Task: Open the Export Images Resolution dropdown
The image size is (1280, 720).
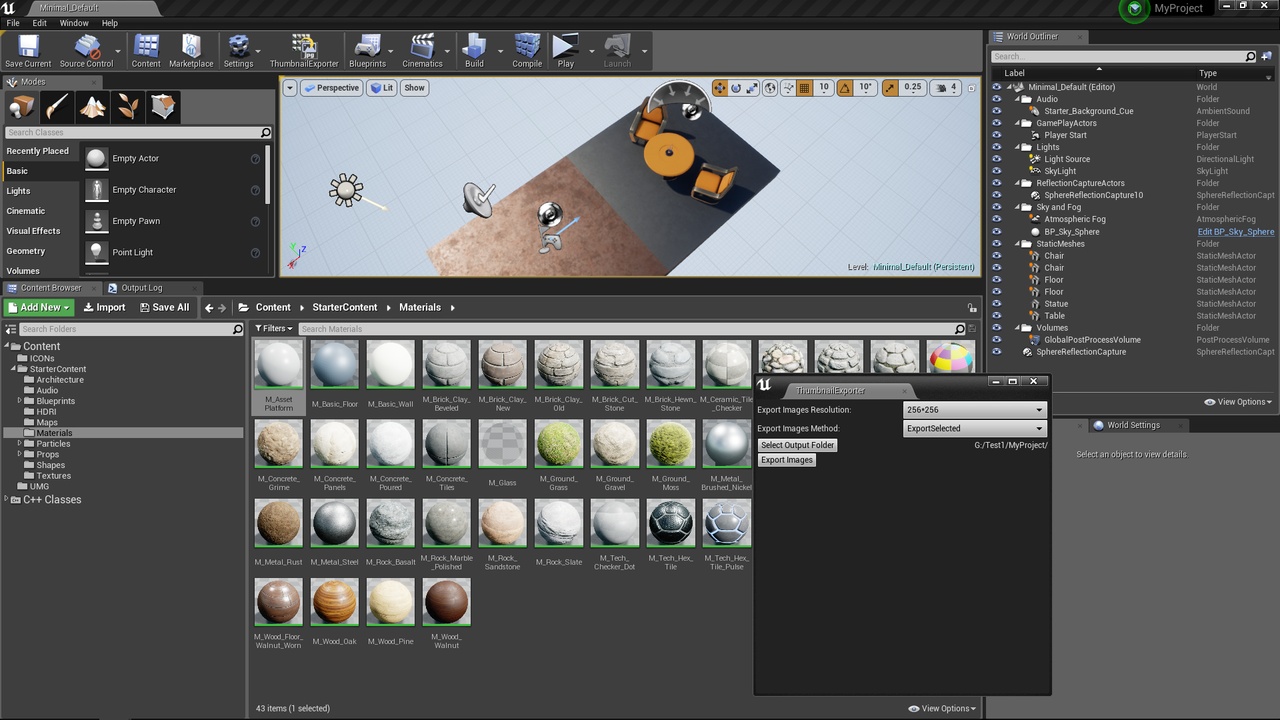Action: click(x=974, y=410)
